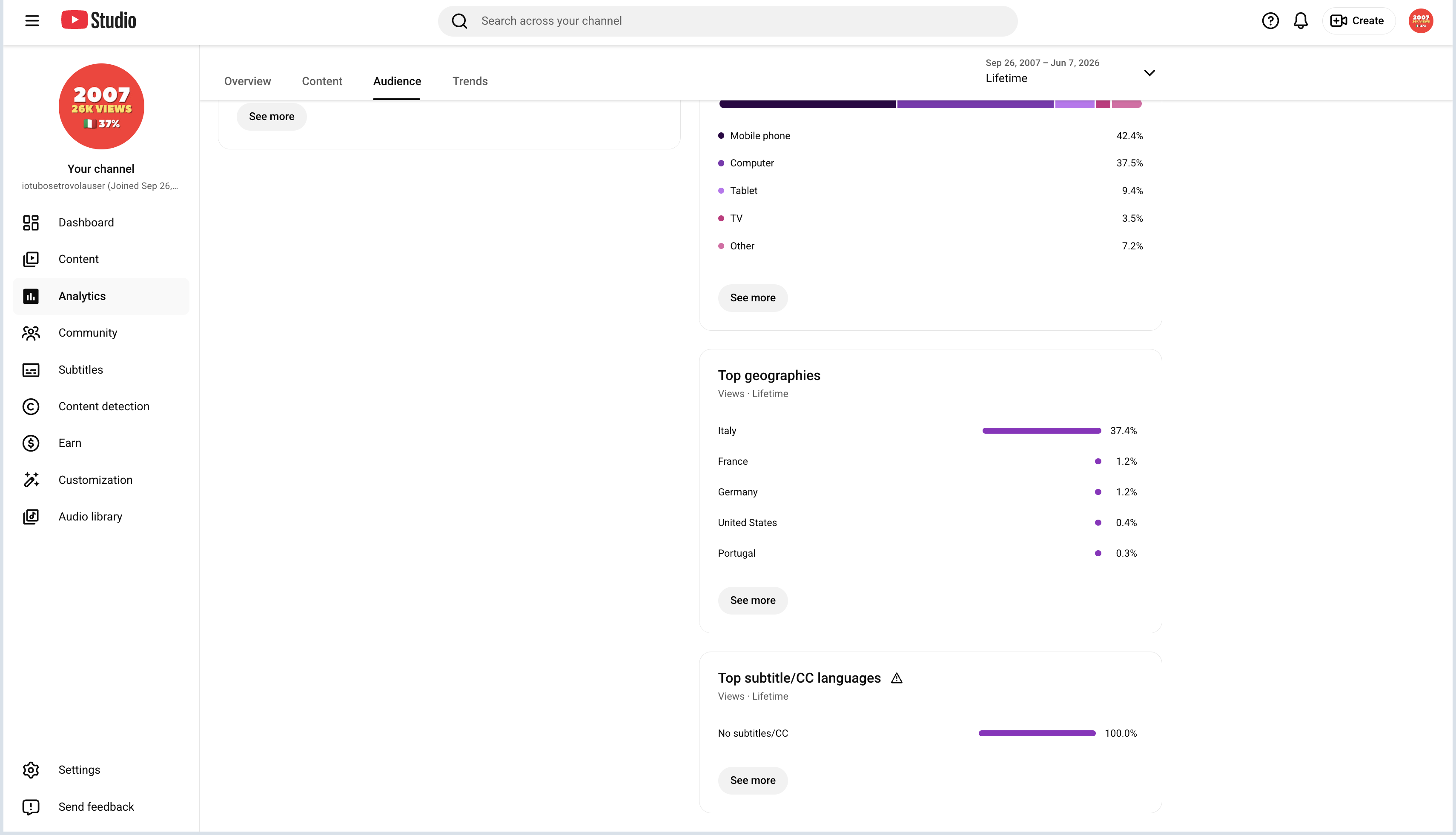Open the notifications bell
1456x835 pixels.
(x=1301, y=21)
